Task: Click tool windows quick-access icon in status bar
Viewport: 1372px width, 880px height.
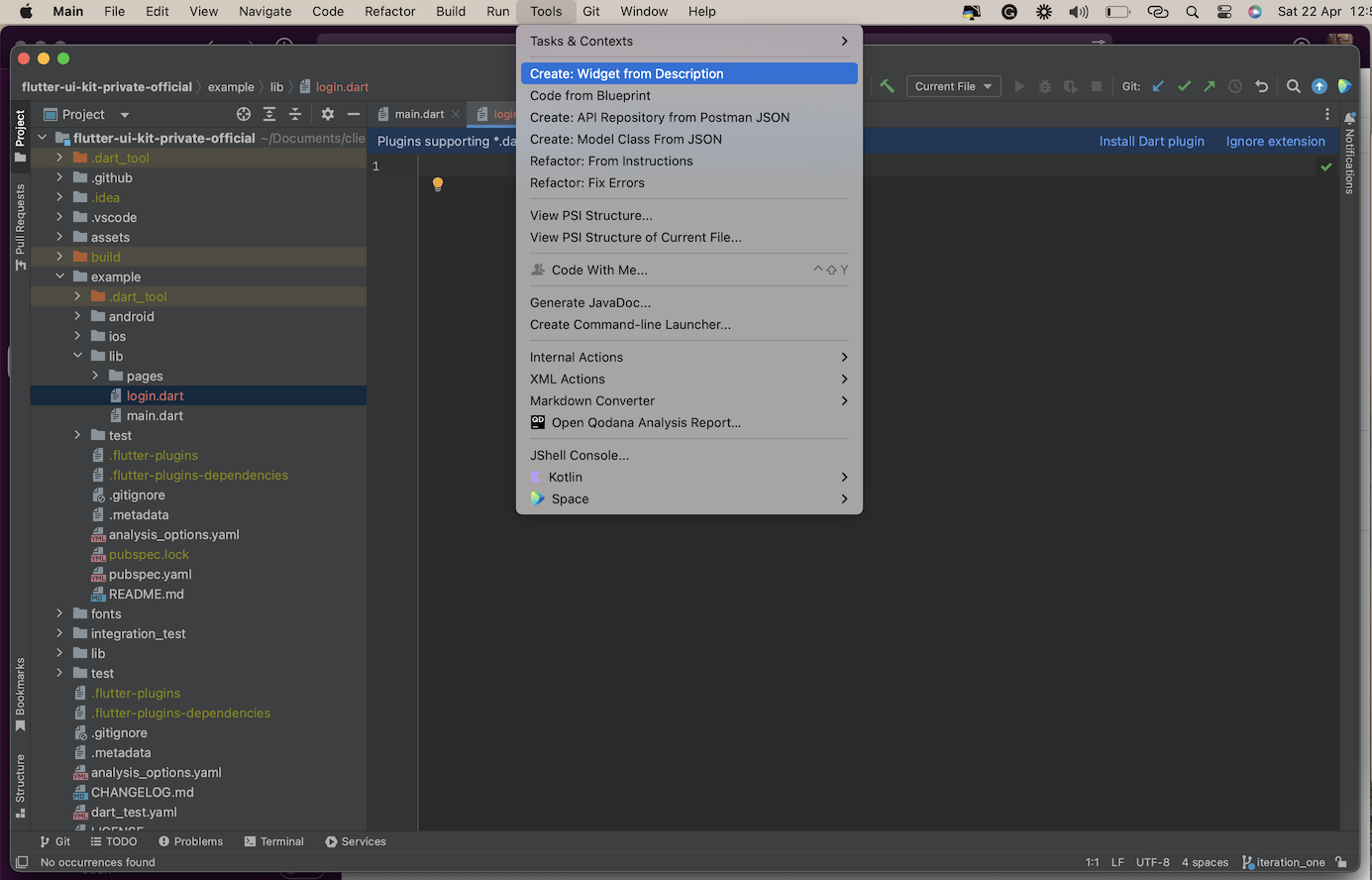Action: point(21,862)
